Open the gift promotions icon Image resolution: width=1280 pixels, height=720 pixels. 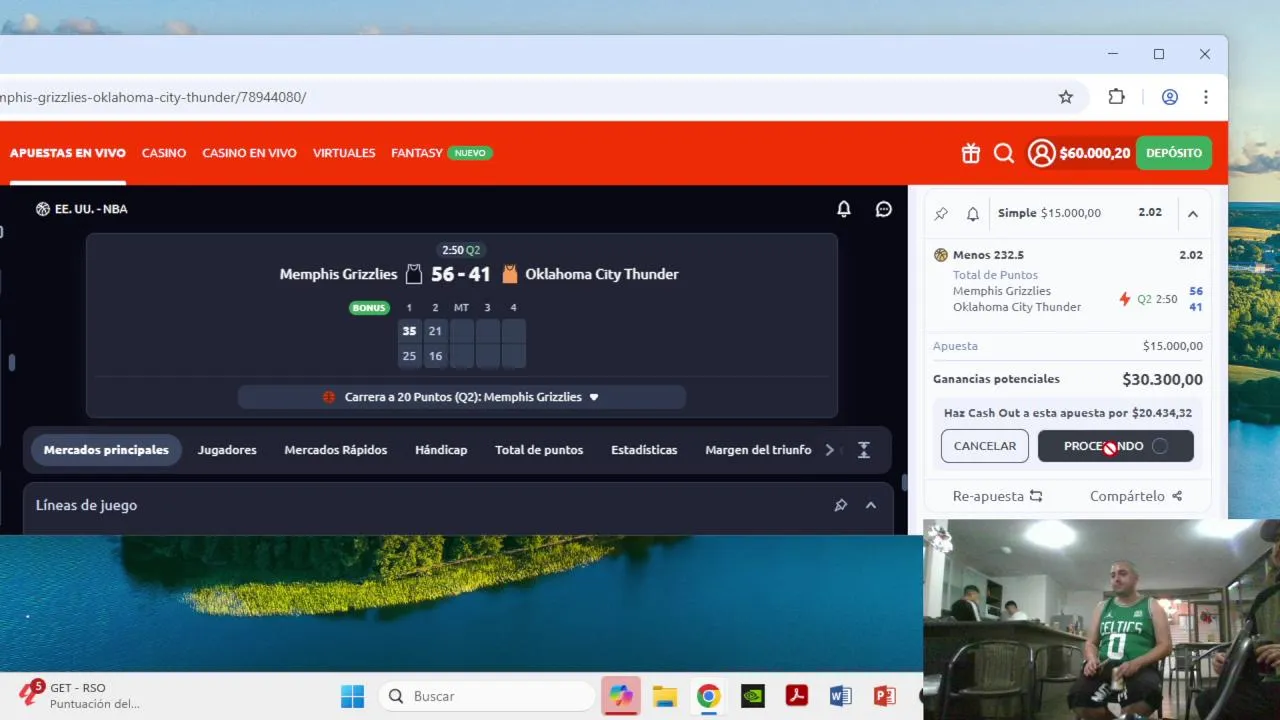pos(971,153)
